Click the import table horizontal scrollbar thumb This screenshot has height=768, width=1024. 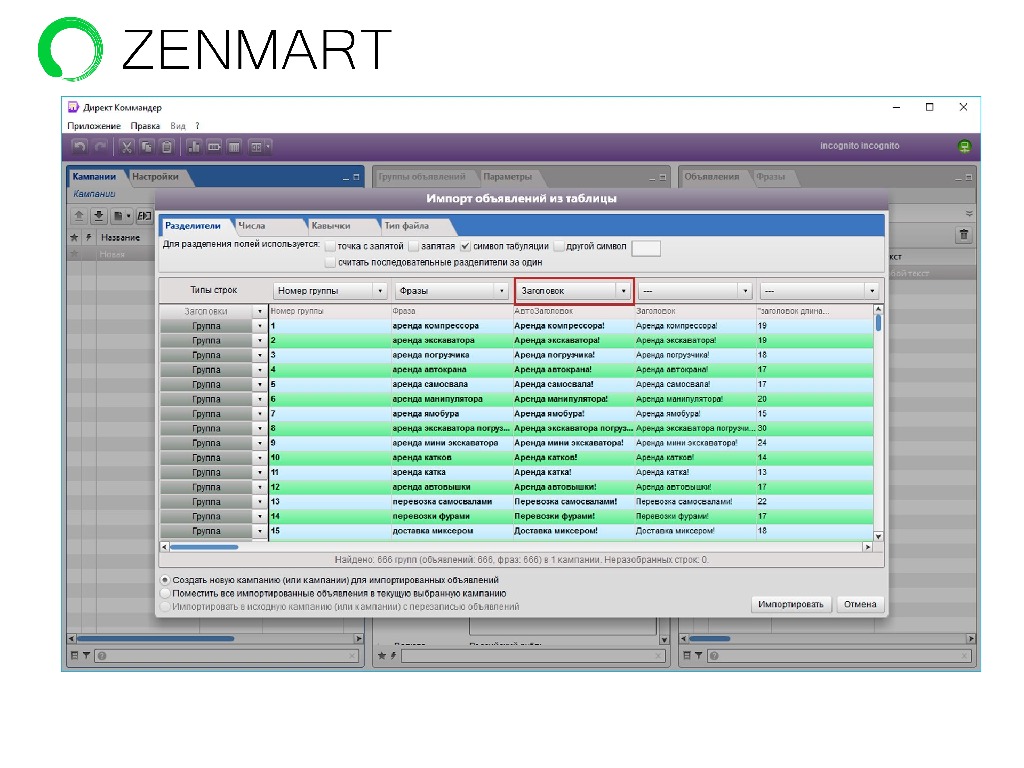click(x=204, y=547)
